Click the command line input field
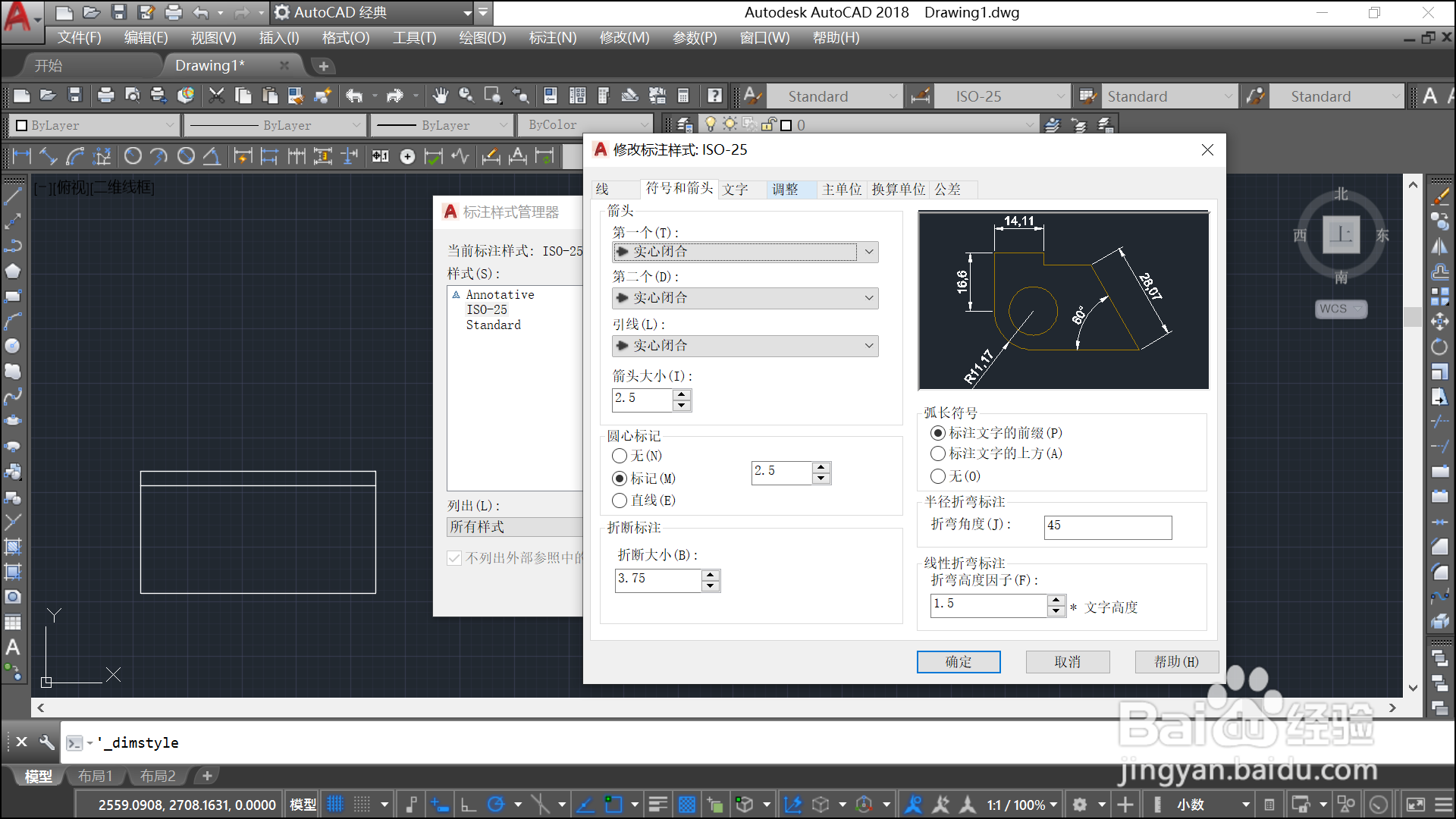The image size is (1456, 819). click(x=758, y=742)
